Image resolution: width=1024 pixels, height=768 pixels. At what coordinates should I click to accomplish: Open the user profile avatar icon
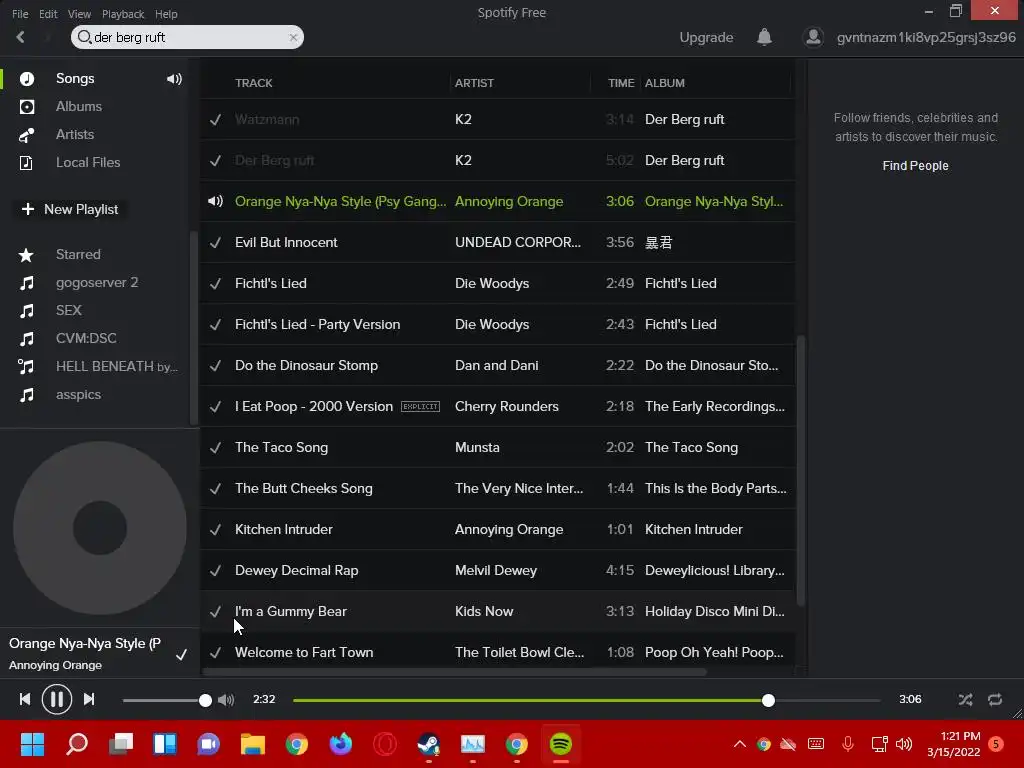[813, 37]
